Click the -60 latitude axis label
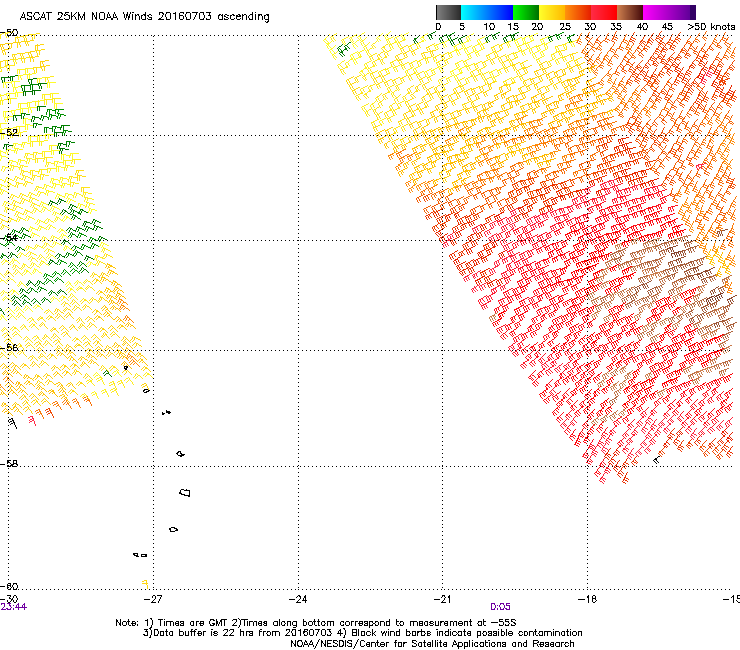The width and height of the screenshot is (740, 650). click(x=9, y=586)
